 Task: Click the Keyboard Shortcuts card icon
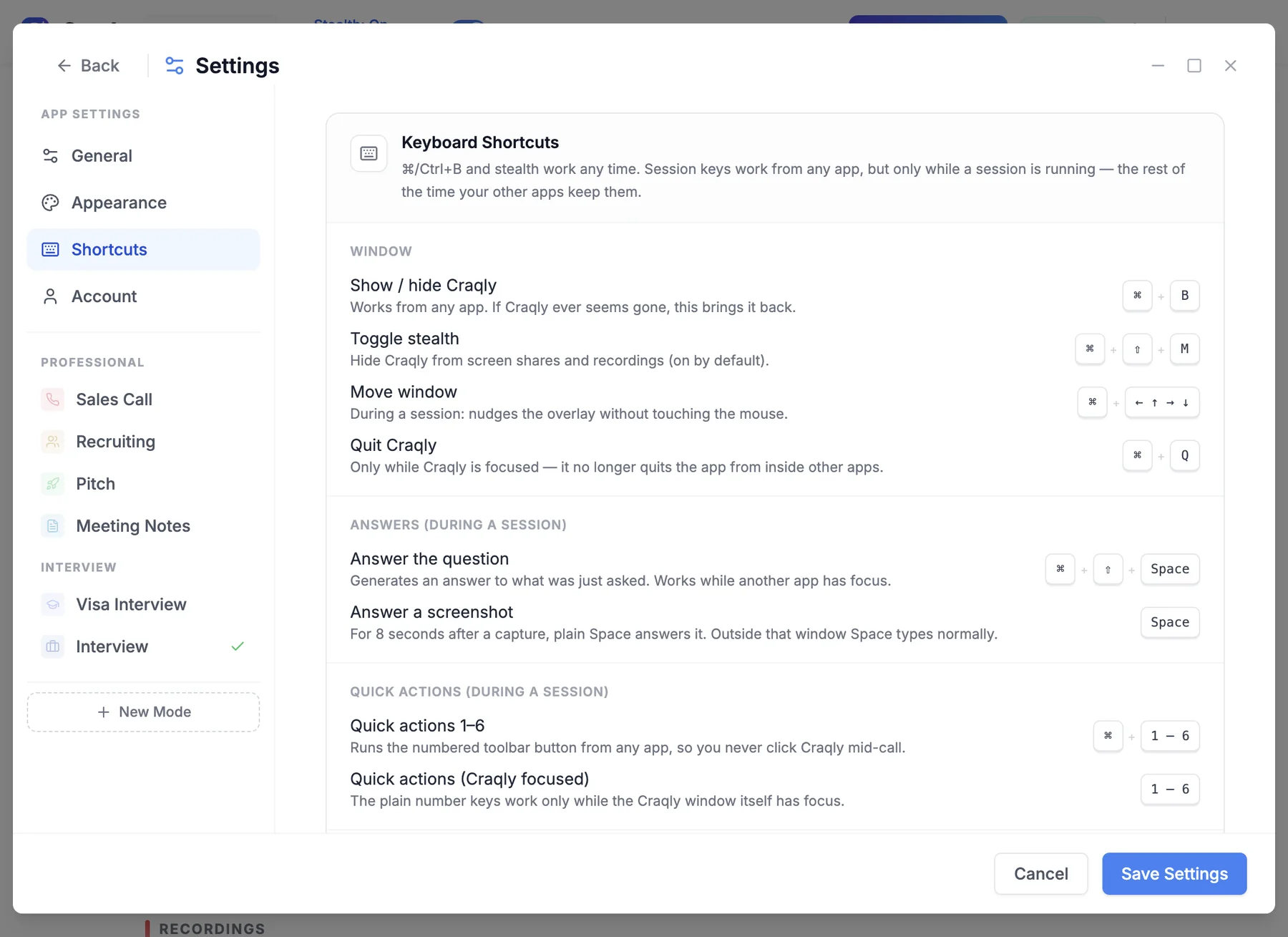coord(369,153)
